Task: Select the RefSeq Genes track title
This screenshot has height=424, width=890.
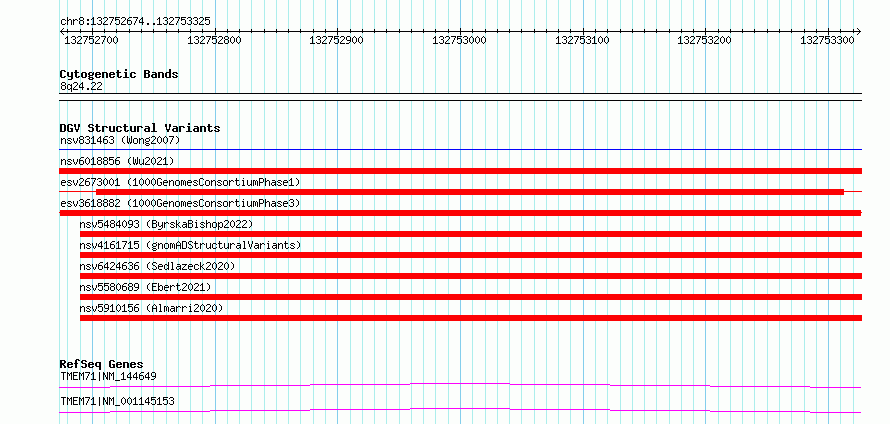Action: (102, 364)
